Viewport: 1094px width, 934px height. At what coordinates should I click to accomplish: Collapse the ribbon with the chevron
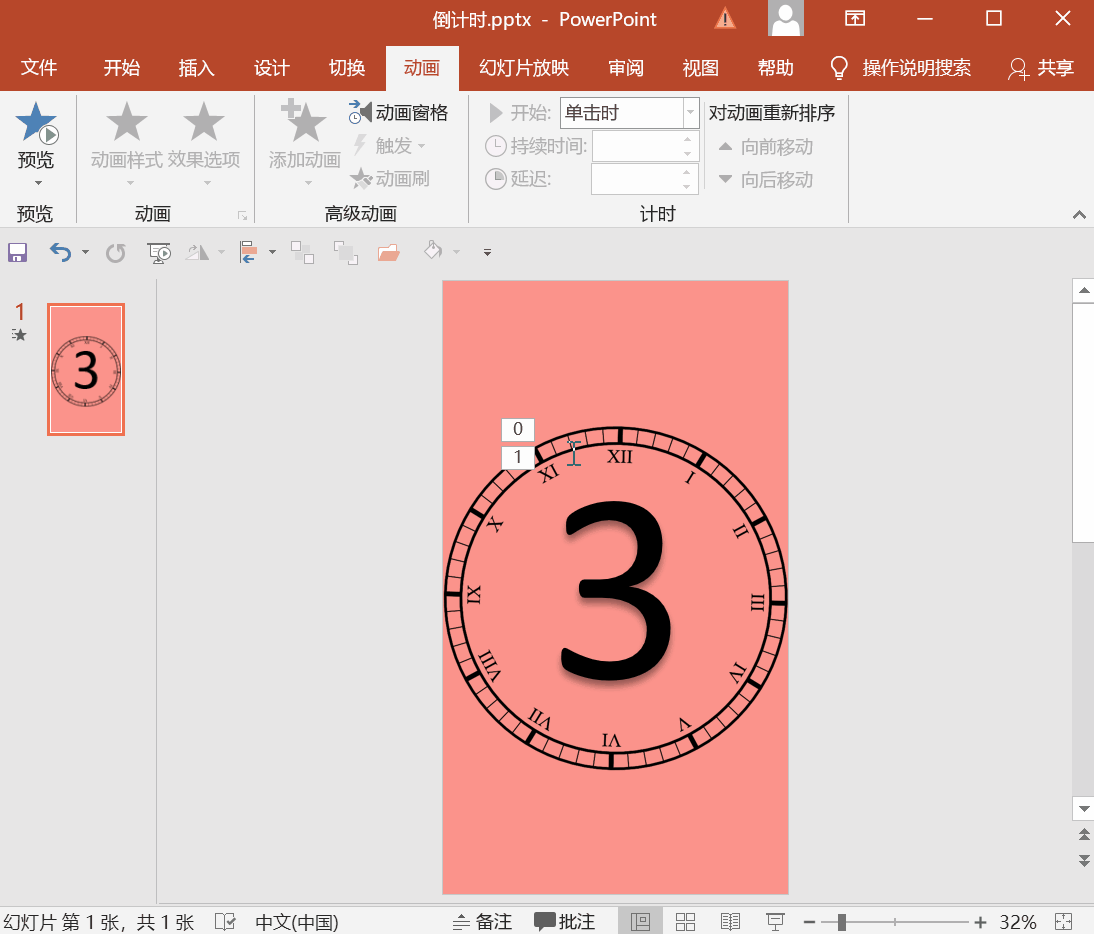coord(1079,215)
